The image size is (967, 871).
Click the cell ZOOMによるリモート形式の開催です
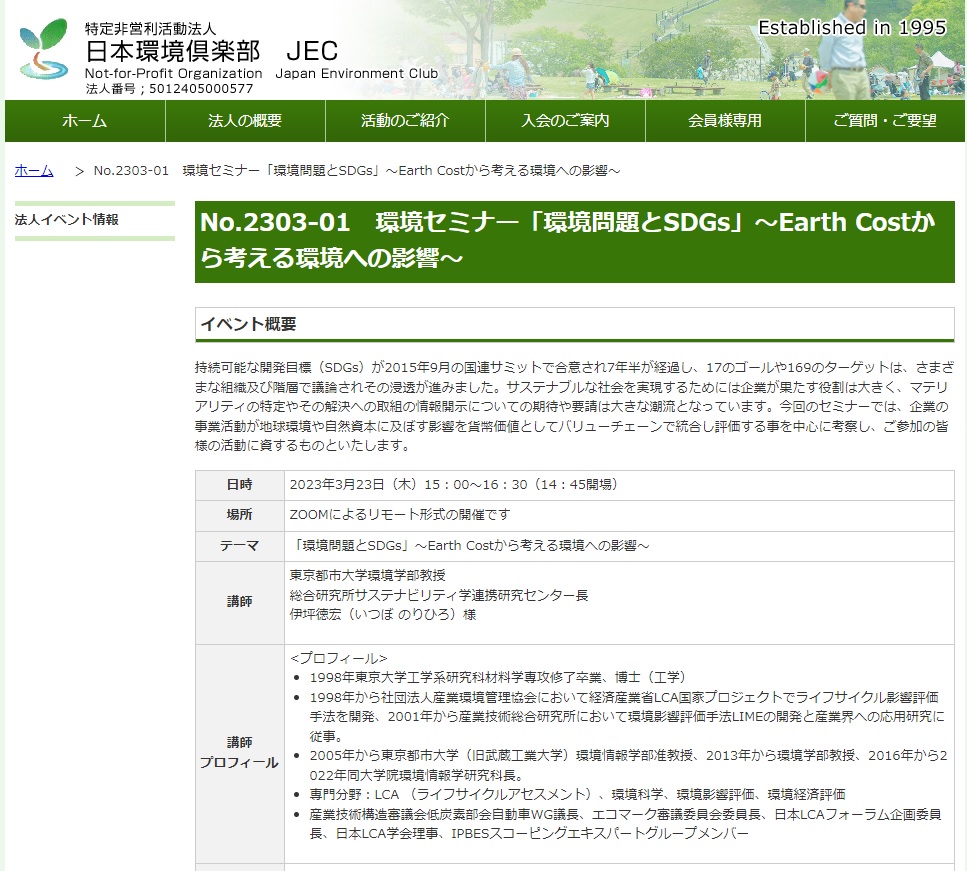coord(619,515)
